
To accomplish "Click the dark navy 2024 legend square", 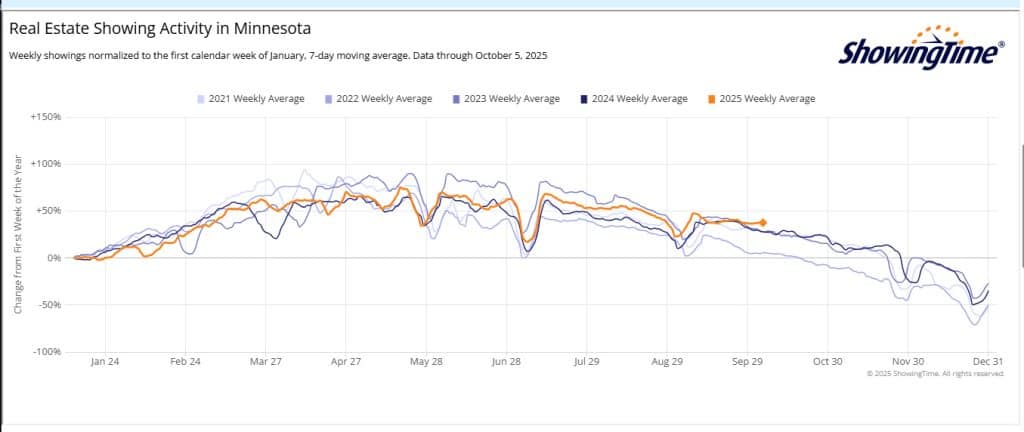I will click(583, 99).
